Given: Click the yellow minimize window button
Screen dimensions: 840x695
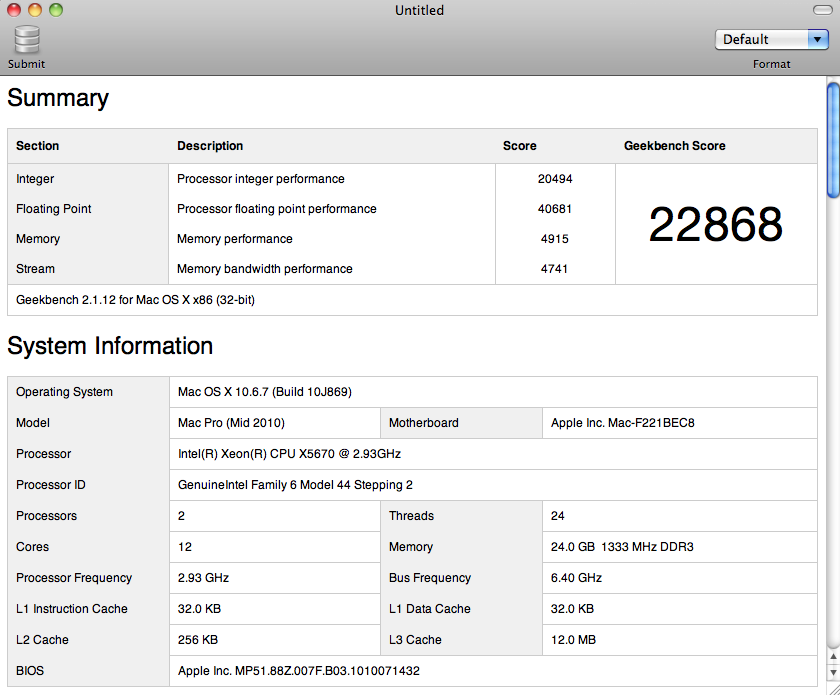Looking at the screenshot, I should coord(35,10).
